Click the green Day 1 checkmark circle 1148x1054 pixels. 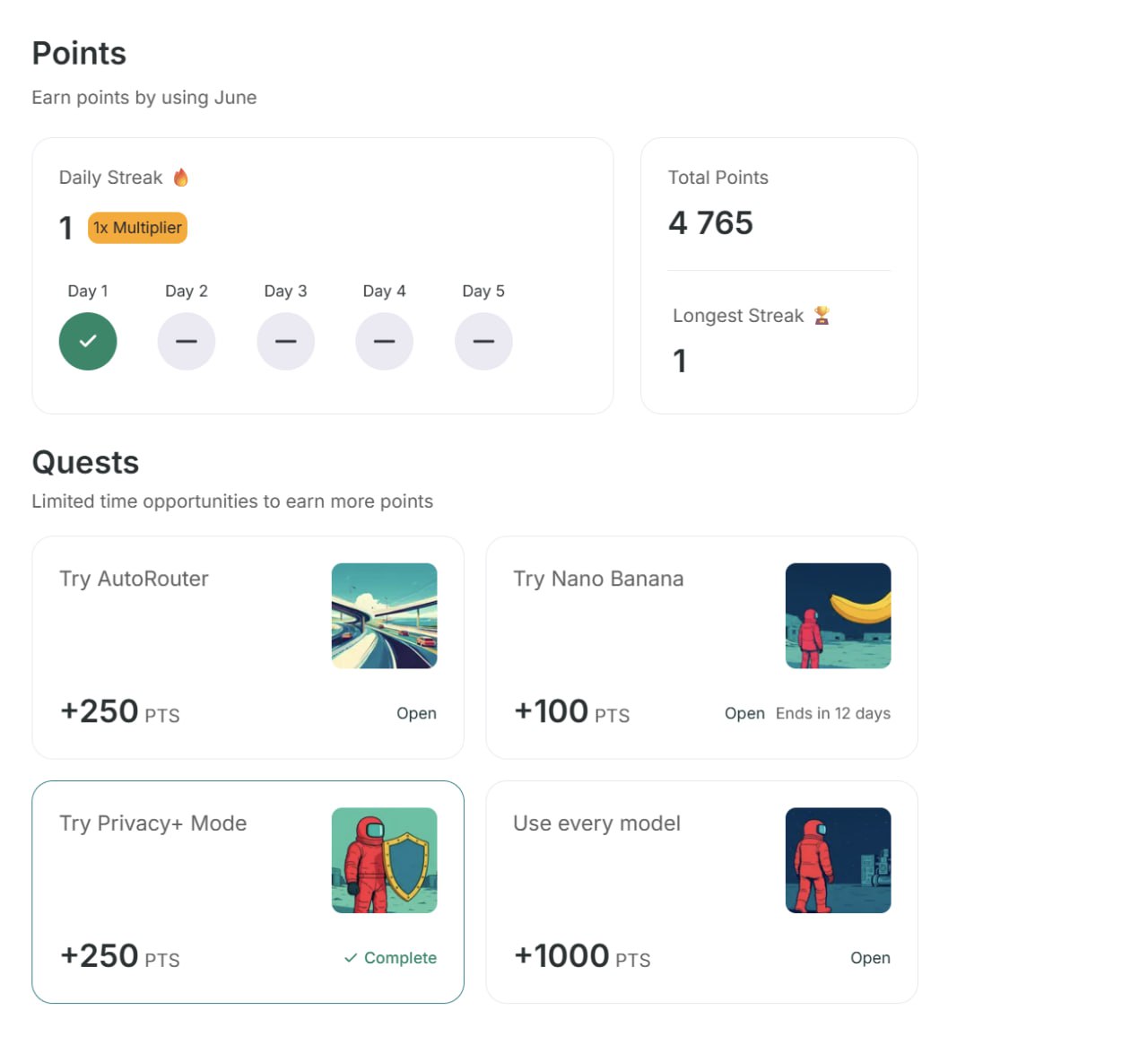88,342
